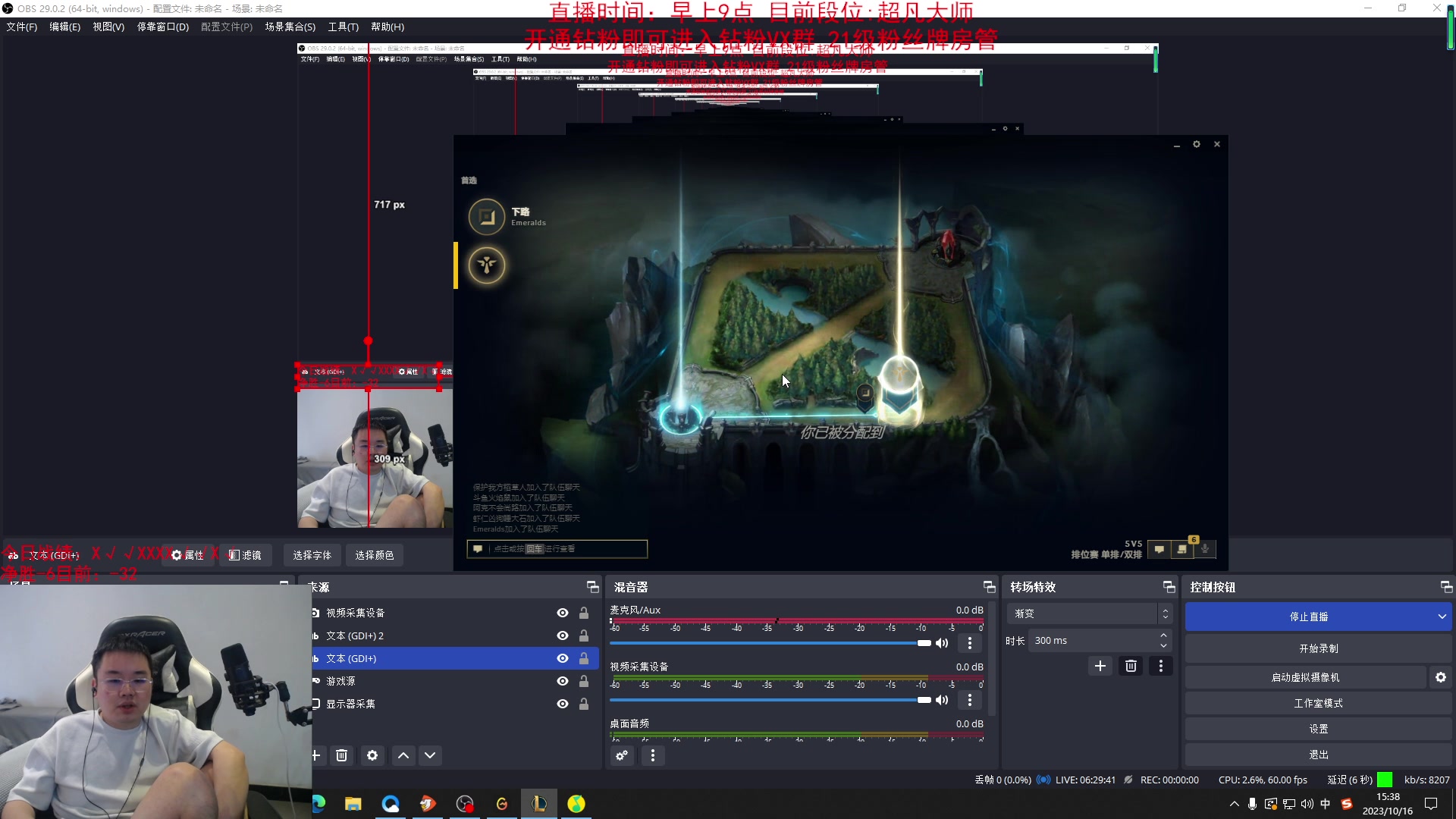The image size is (1456, 819).
Task: Open League notifications icon with badge 6
Action: (x=1183, y=549)
